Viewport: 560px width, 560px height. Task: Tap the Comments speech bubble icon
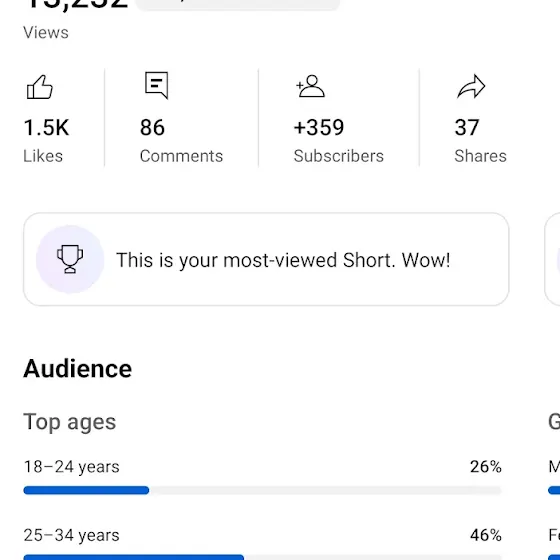[156, 85]
